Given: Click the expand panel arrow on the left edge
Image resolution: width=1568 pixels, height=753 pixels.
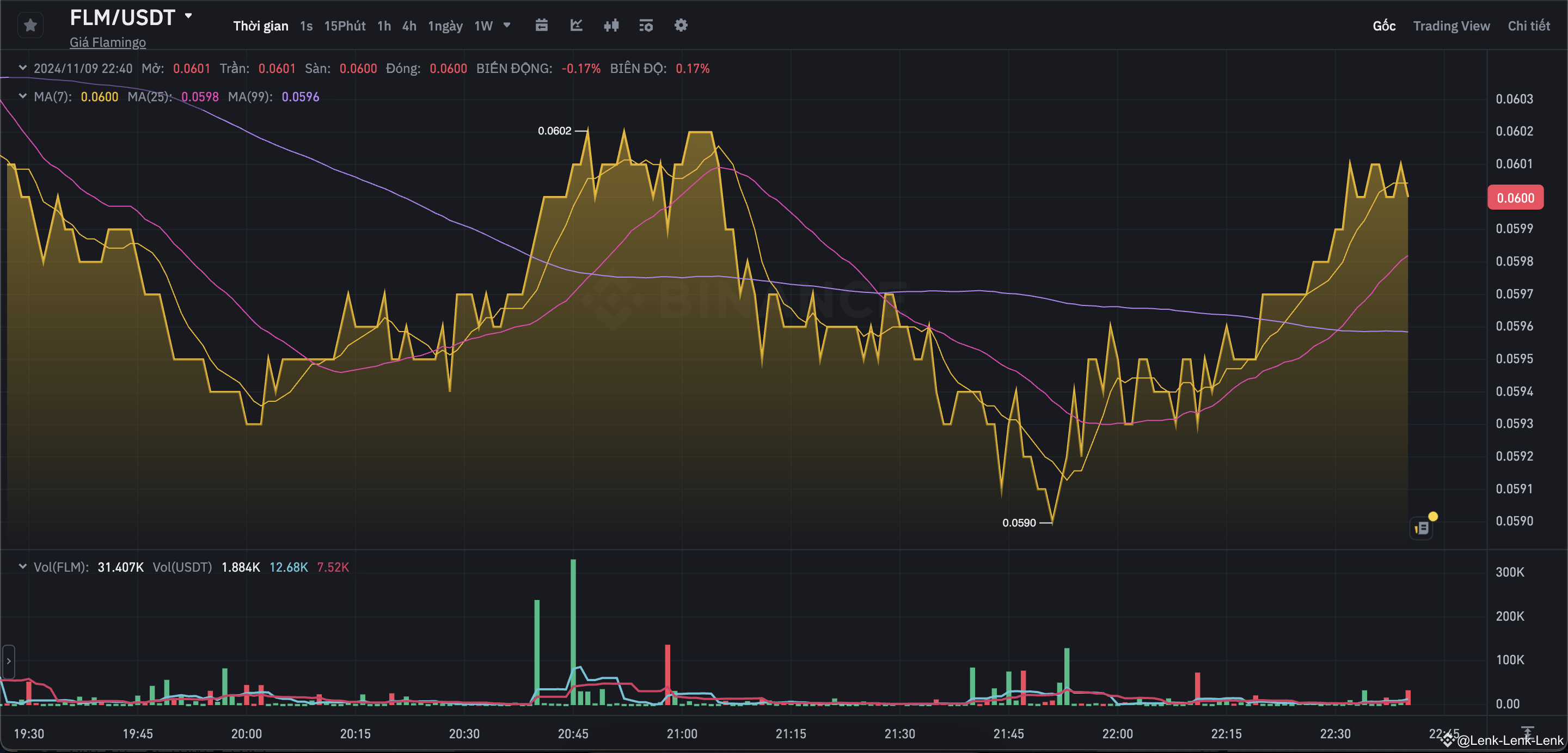Looking at the screenshot, I should (8, 662).
